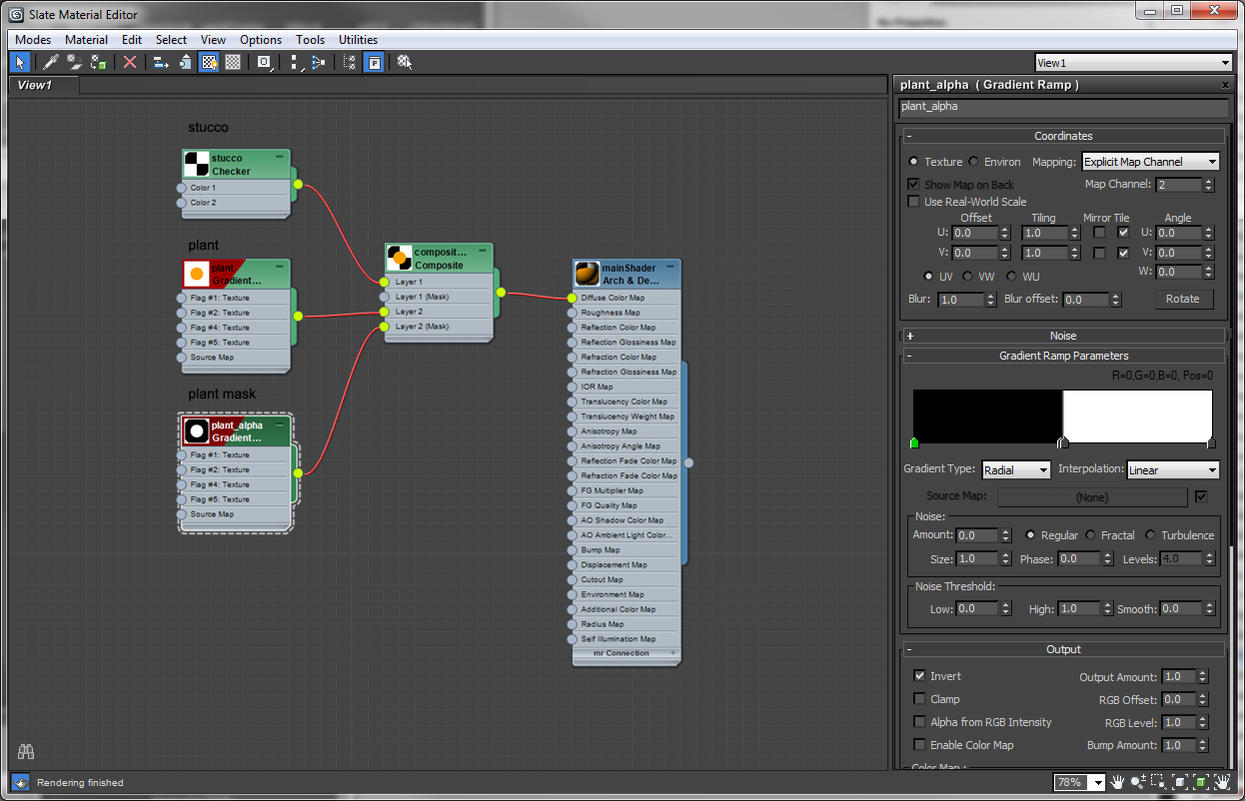This screenshot has width=1245, height=801.
Task: Open search with the binoculars icon
Action: 26,751
